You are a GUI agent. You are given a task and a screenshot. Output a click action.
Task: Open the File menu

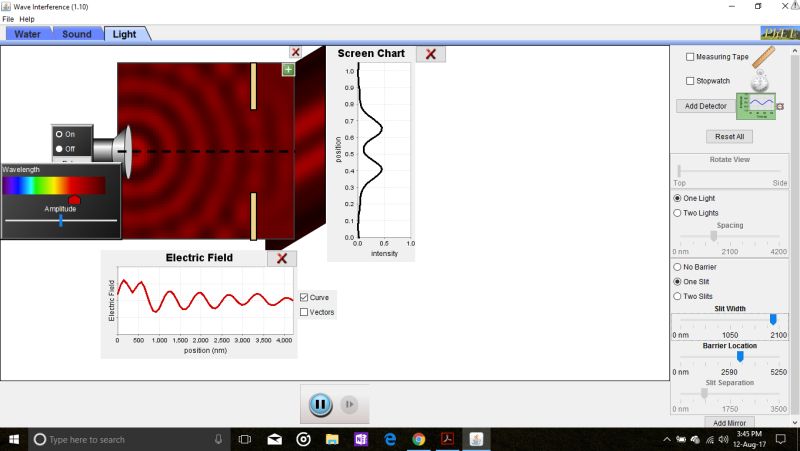pos(8,19)
